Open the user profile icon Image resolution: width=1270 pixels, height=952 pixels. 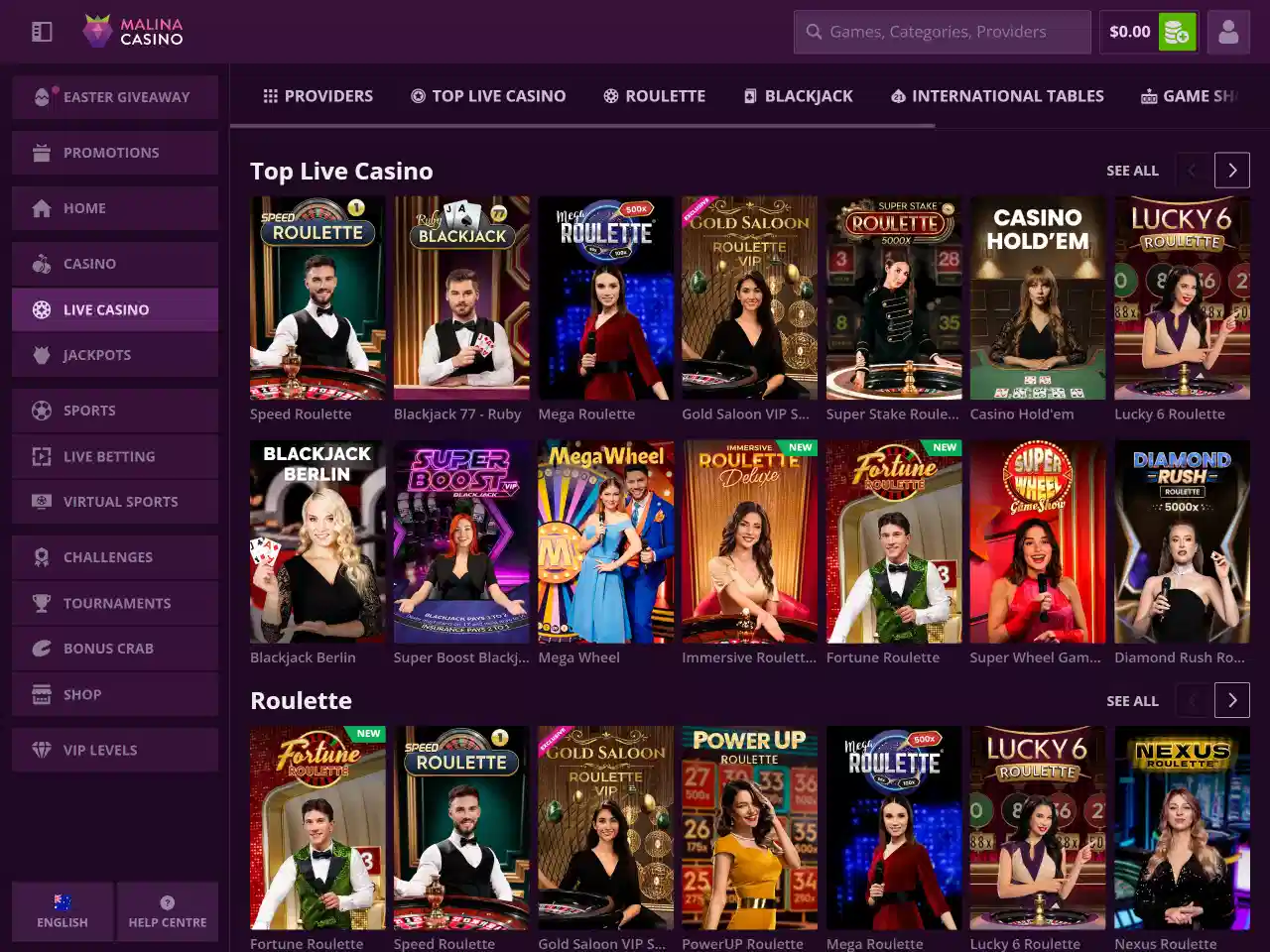[1228, 32]
